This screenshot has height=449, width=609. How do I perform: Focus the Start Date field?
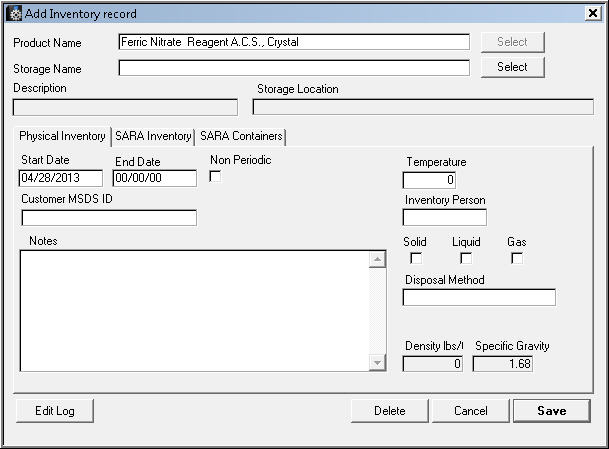tap(61, 178)
